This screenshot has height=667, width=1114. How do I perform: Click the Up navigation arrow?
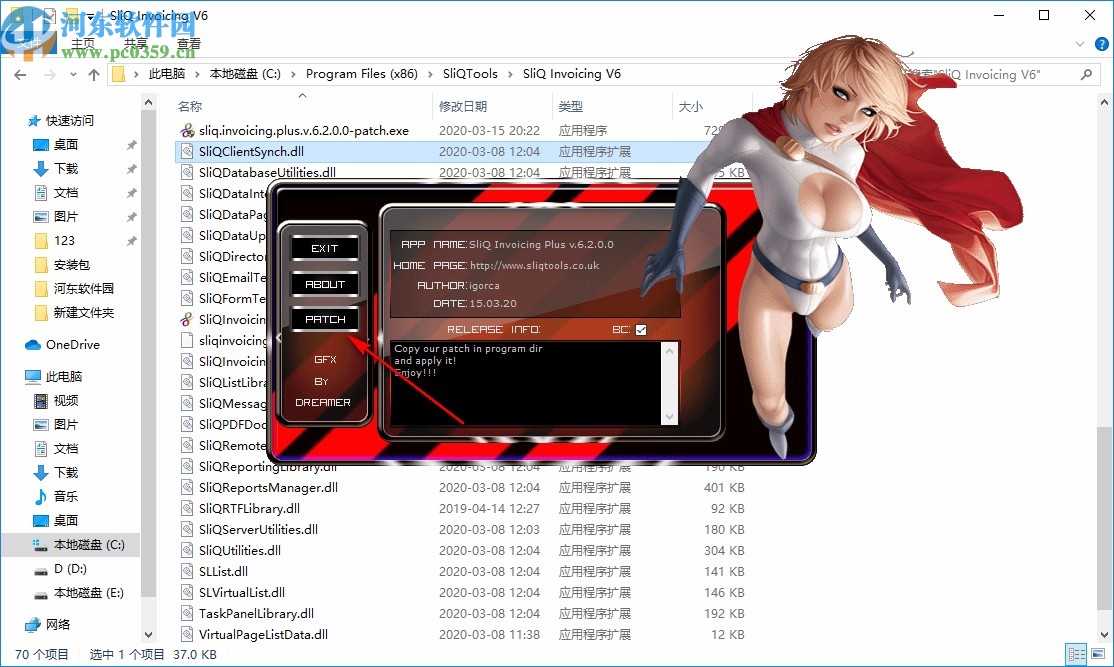pos(94,74)
